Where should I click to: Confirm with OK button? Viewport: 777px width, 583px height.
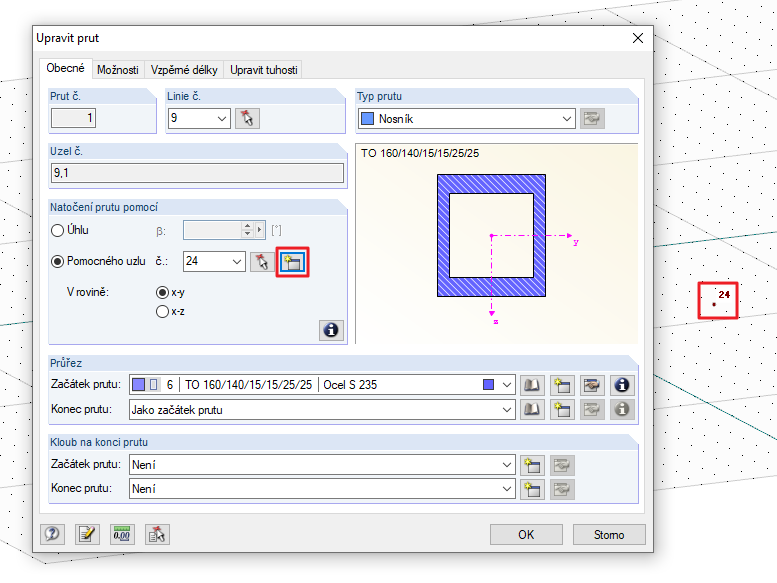point(526,534)
